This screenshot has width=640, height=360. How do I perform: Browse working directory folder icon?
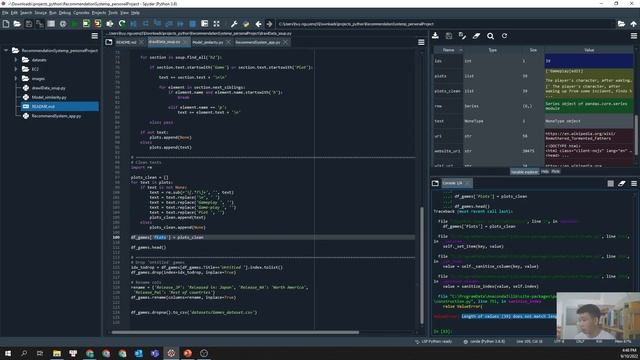click(621, 24)
